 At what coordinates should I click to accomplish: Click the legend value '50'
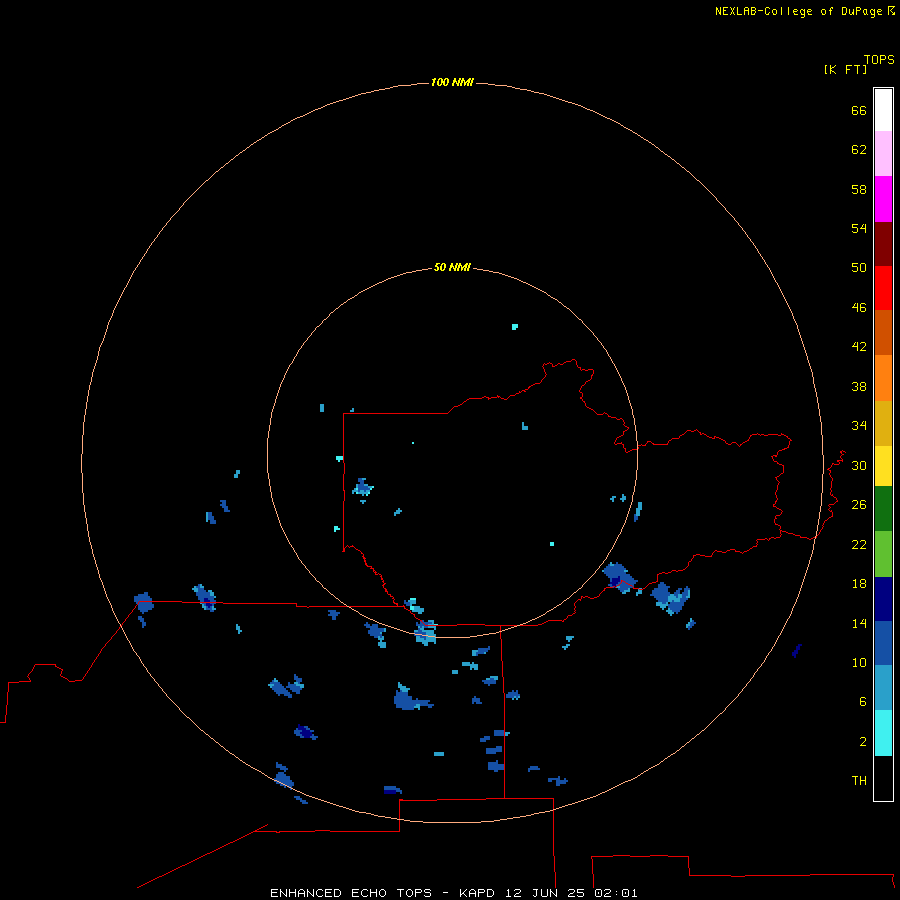(859, 268)
